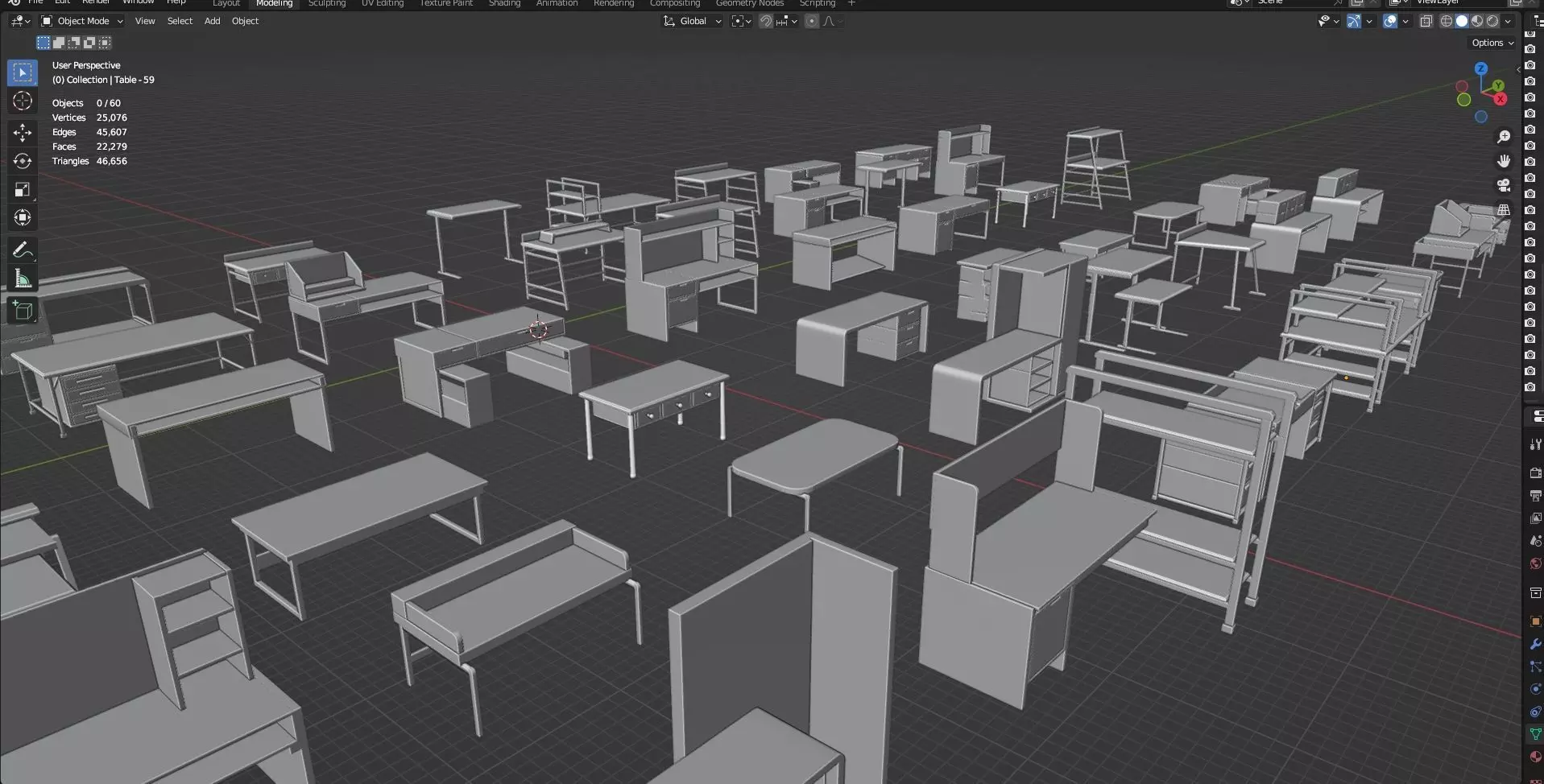Switch to wireframe viewport shading
Viewport: 1544px width, 784px height.
1447,22
